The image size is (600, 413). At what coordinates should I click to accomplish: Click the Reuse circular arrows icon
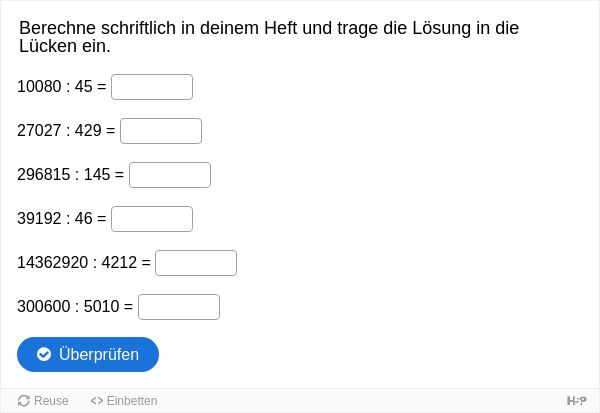click(24, 401)
